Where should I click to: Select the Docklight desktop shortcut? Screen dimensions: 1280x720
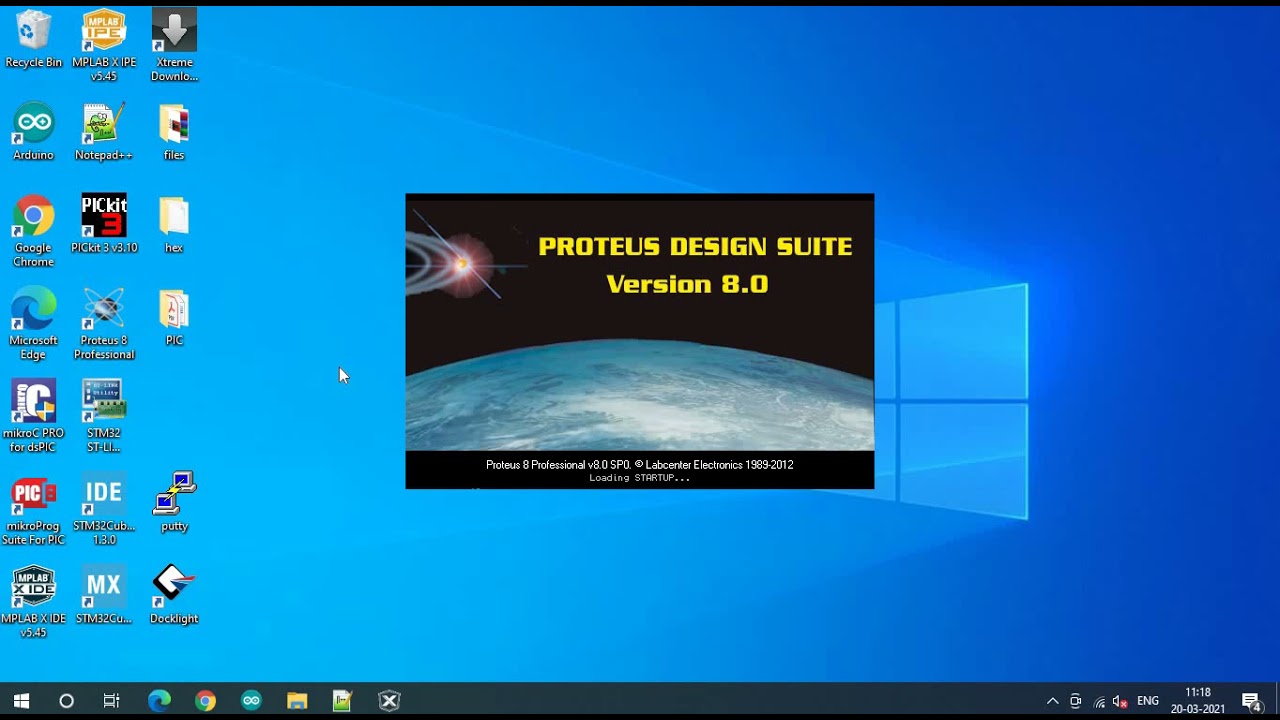coord(174,595)
